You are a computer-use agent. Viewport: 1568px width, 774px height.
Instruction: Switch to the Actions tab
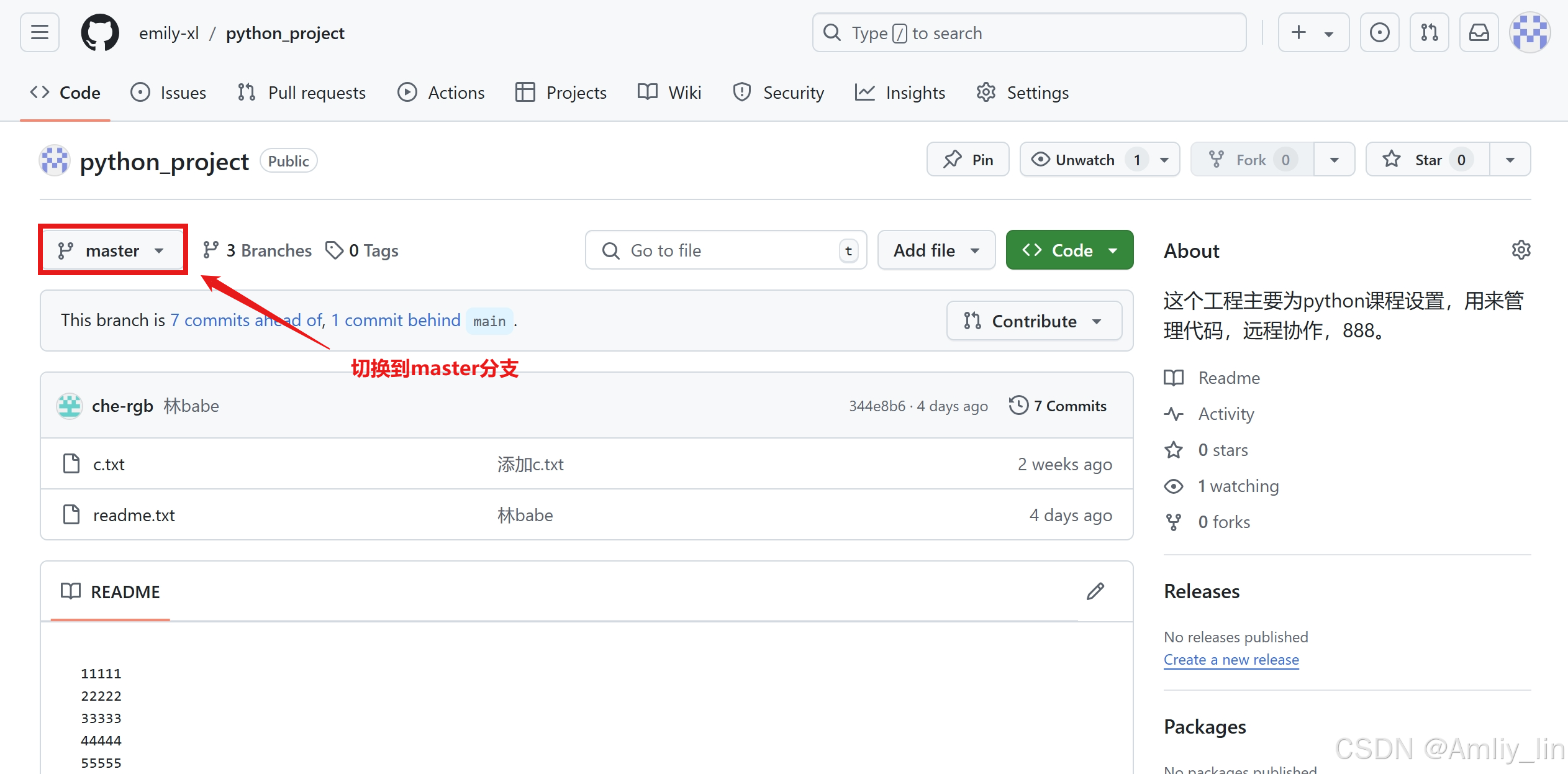click(x=442, y=93)
